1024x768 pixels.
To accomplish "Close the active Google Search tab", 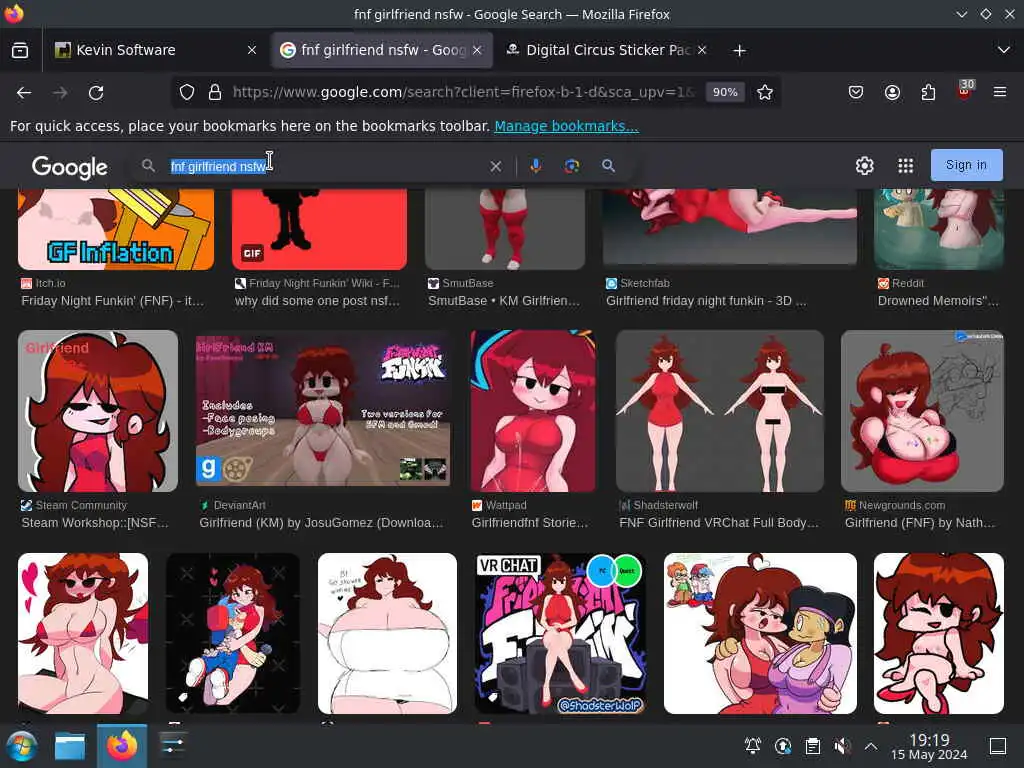I will pos(477,50).
